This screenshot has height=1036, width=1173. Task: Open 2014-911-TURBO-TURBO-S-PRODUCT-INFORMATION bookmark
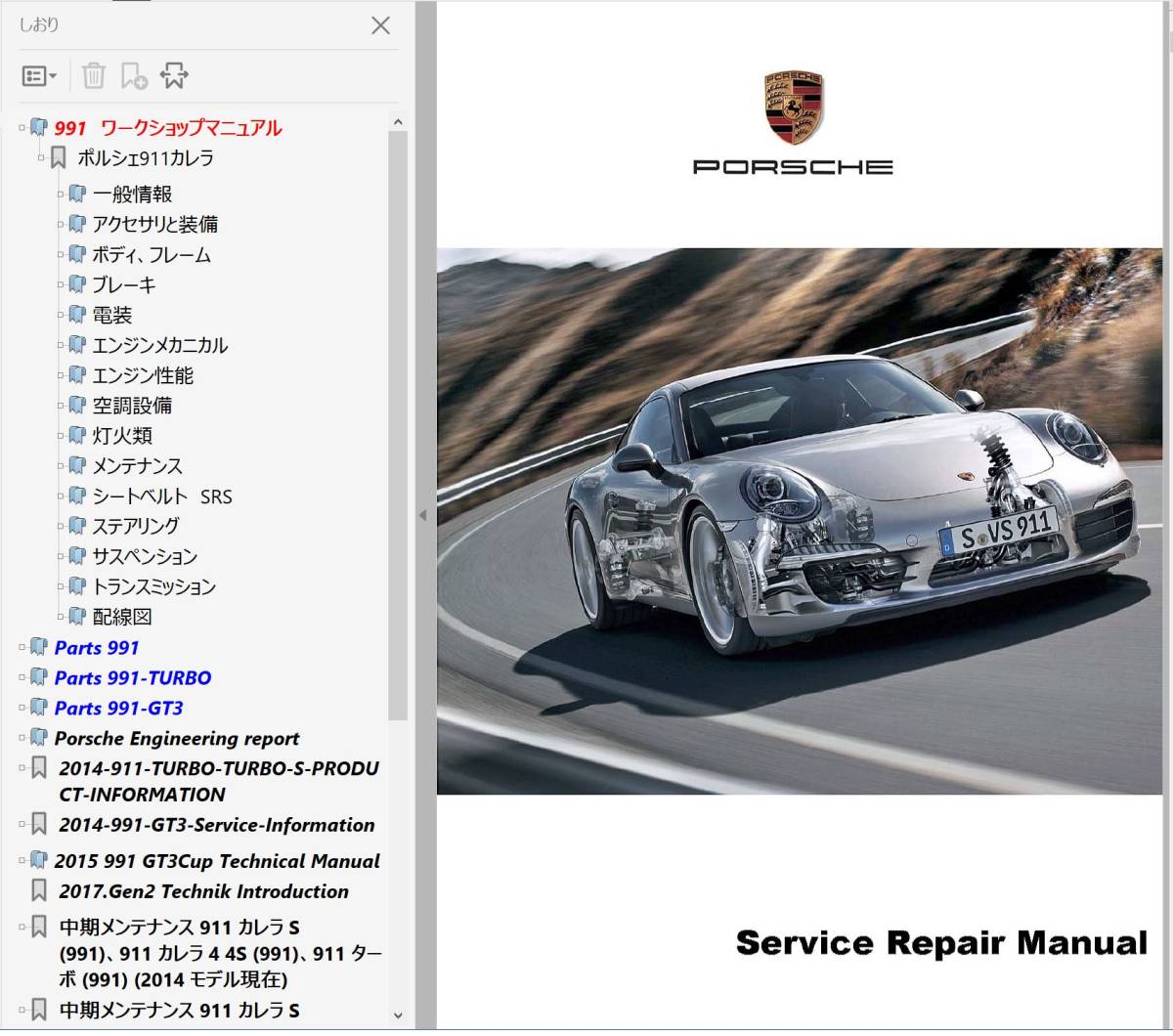tap(219, 781)
